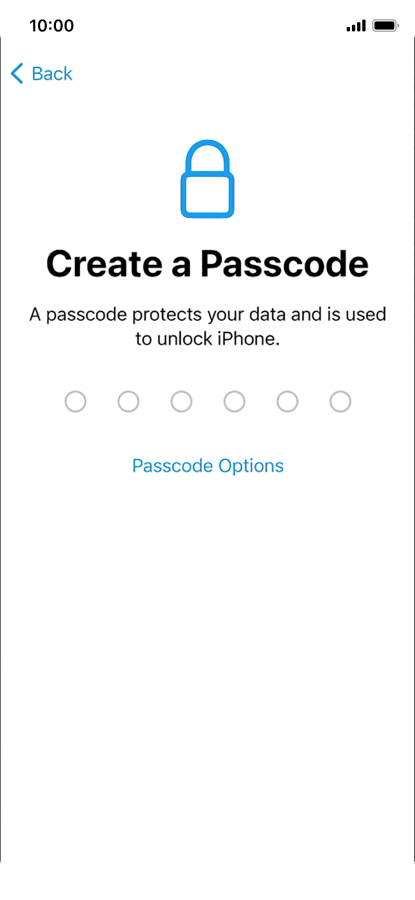
Task: Tap the 10:00 status bar clock
Action: click(x=52, y=26)
